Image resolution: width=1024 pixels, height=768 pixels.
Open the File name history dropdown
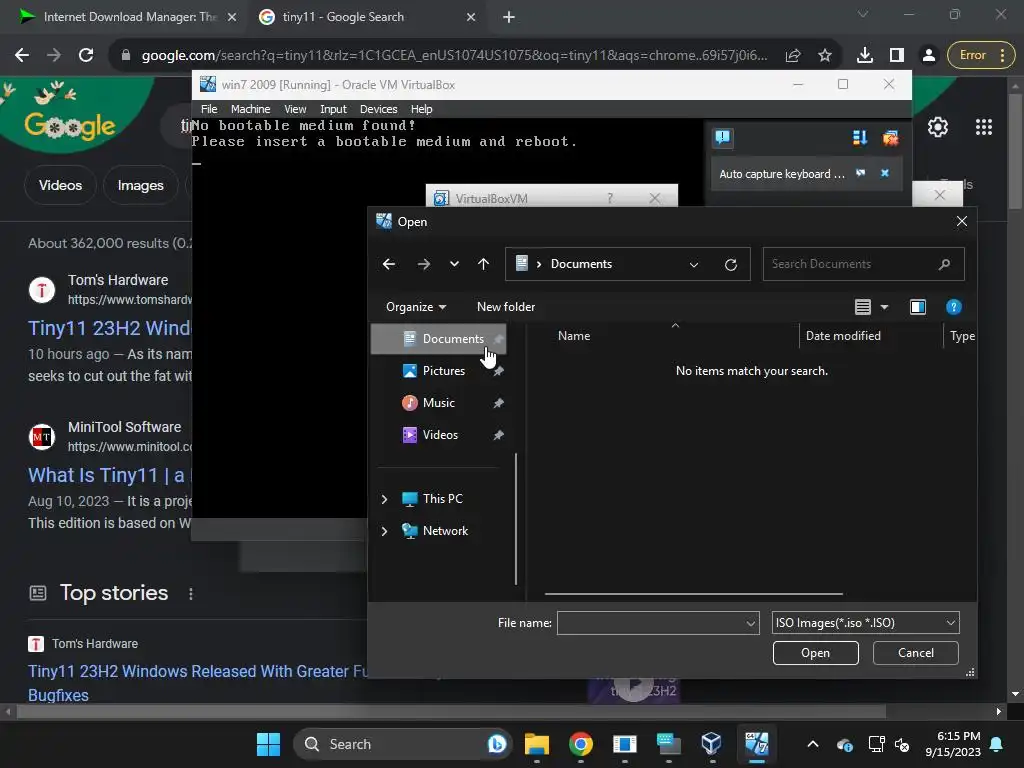[751, 623]
